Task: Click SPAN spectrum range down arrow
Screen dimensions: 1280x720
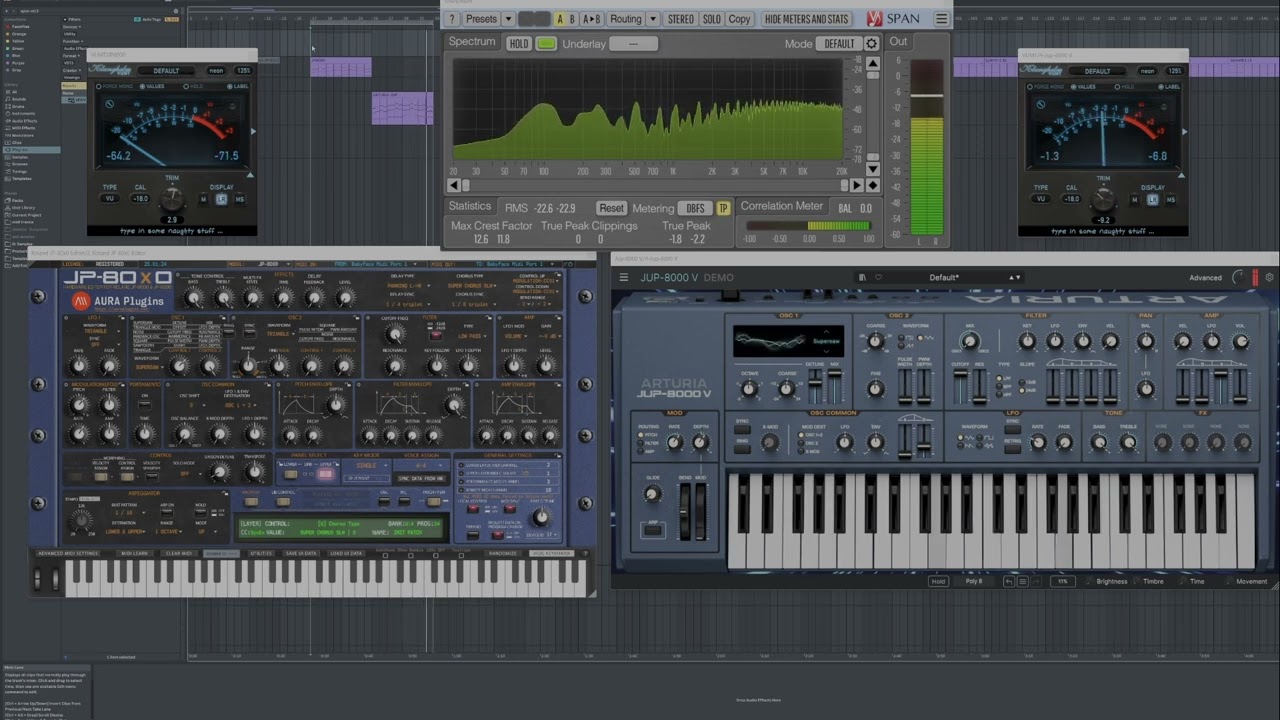Action: 873,169
